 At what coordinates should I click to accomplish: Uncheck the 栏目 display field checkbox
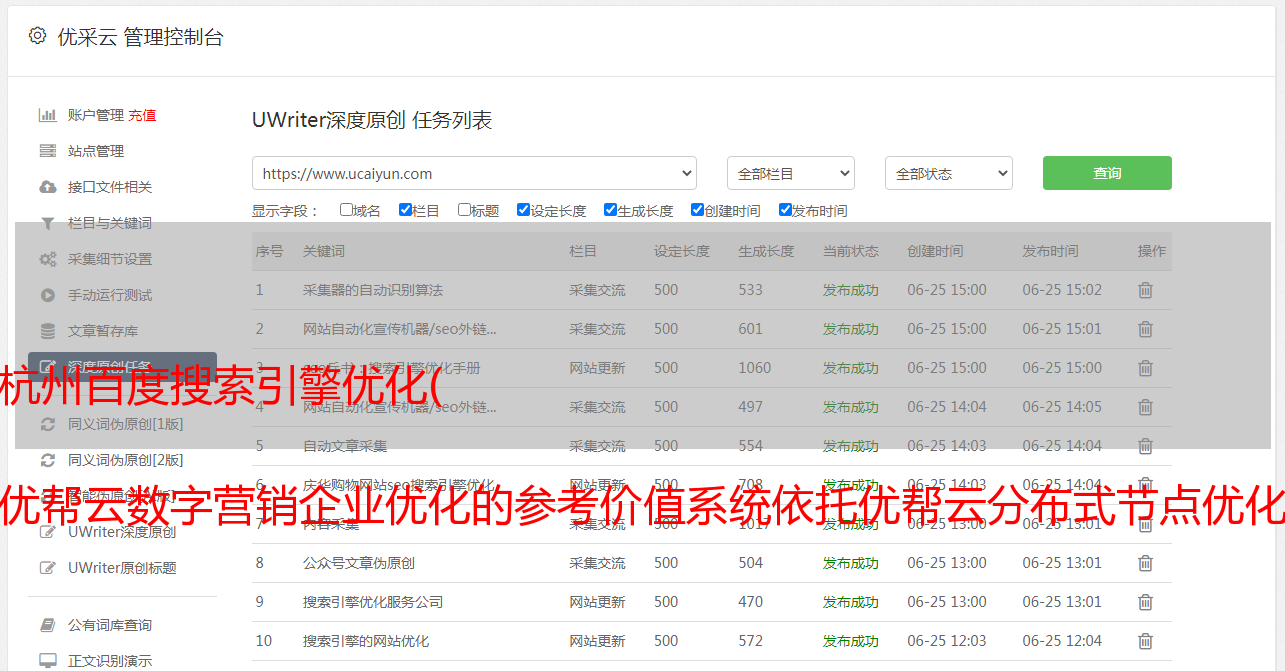[405, 210]
